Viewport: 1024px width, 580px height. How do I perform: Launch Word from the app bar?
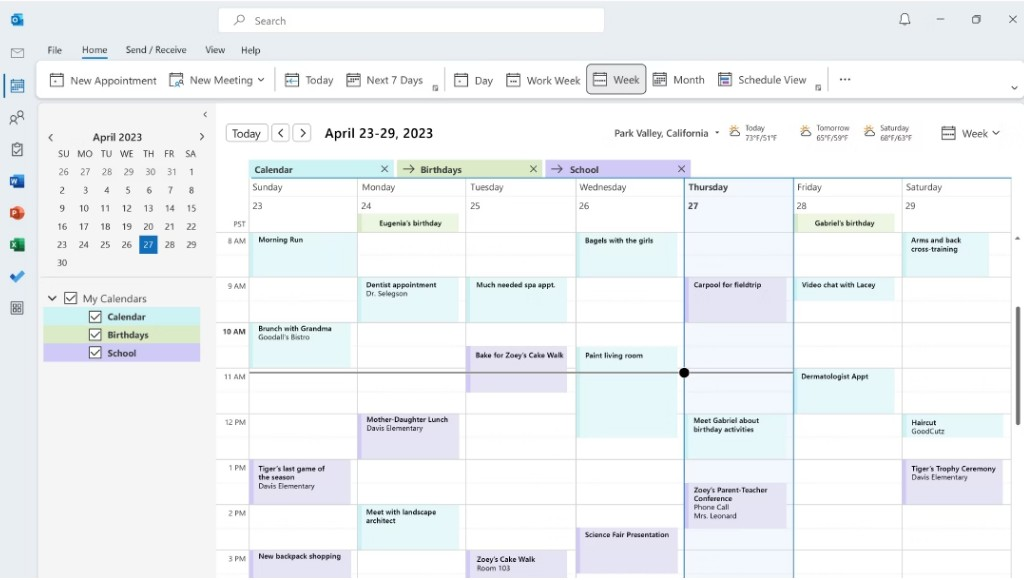[16, 181]
